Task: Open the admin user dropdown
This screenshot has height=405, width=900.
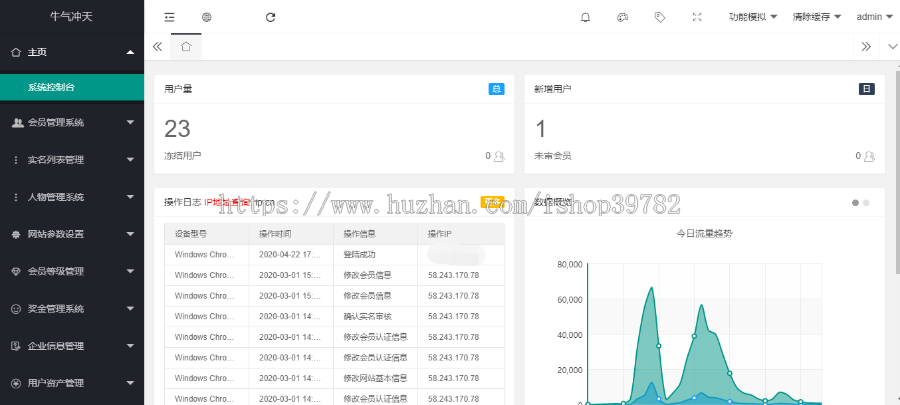Action: (x=873, y=17)
